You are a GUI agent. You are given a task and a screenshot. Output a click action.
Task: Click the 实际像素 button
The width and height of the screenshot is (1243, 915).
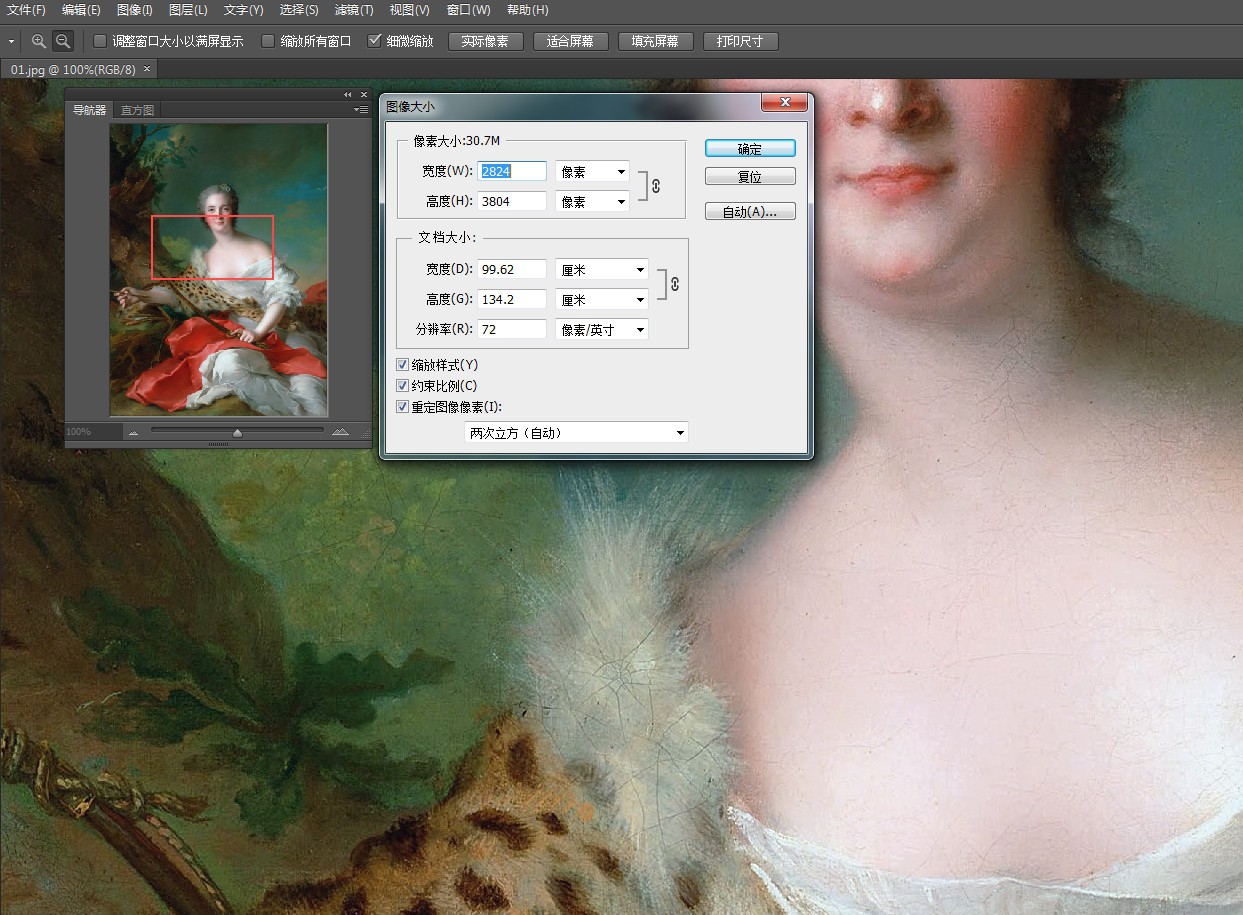(486, 41)
